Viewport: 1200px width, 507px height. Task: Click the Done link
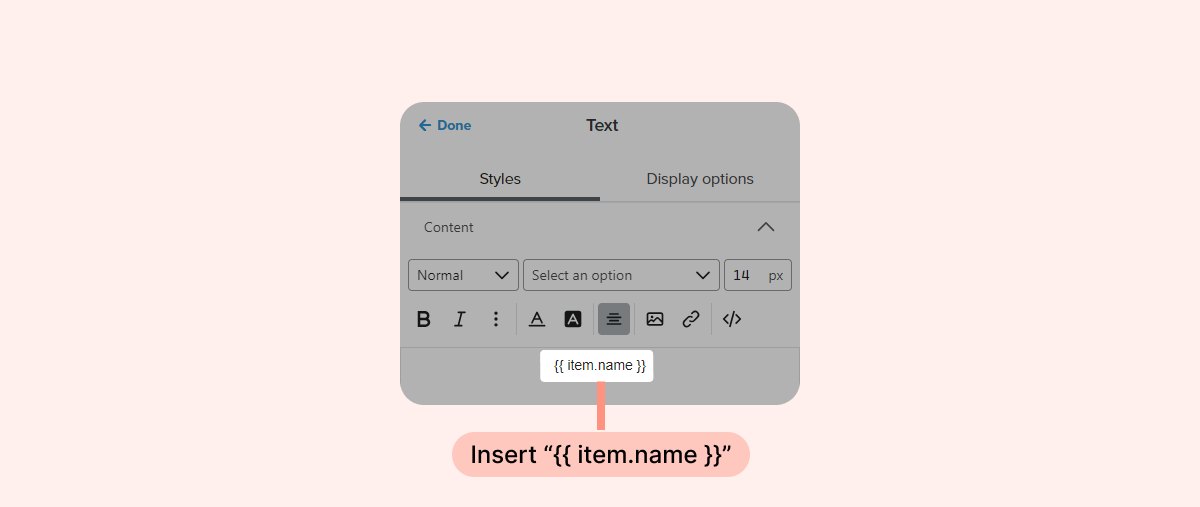pos(454,125)
